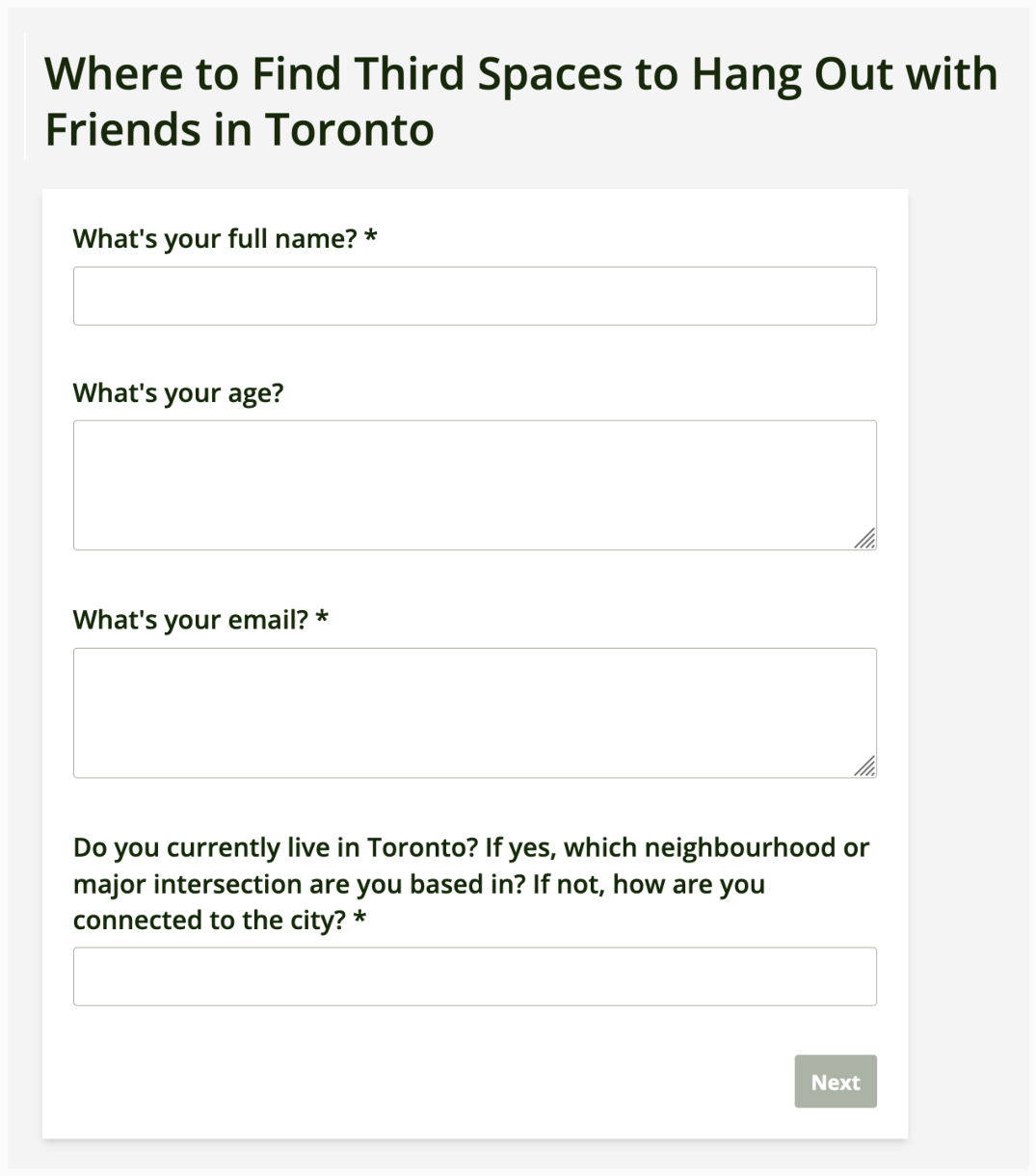Focus the age text area
The image size is (1036, 1176).
coord(474,485)
